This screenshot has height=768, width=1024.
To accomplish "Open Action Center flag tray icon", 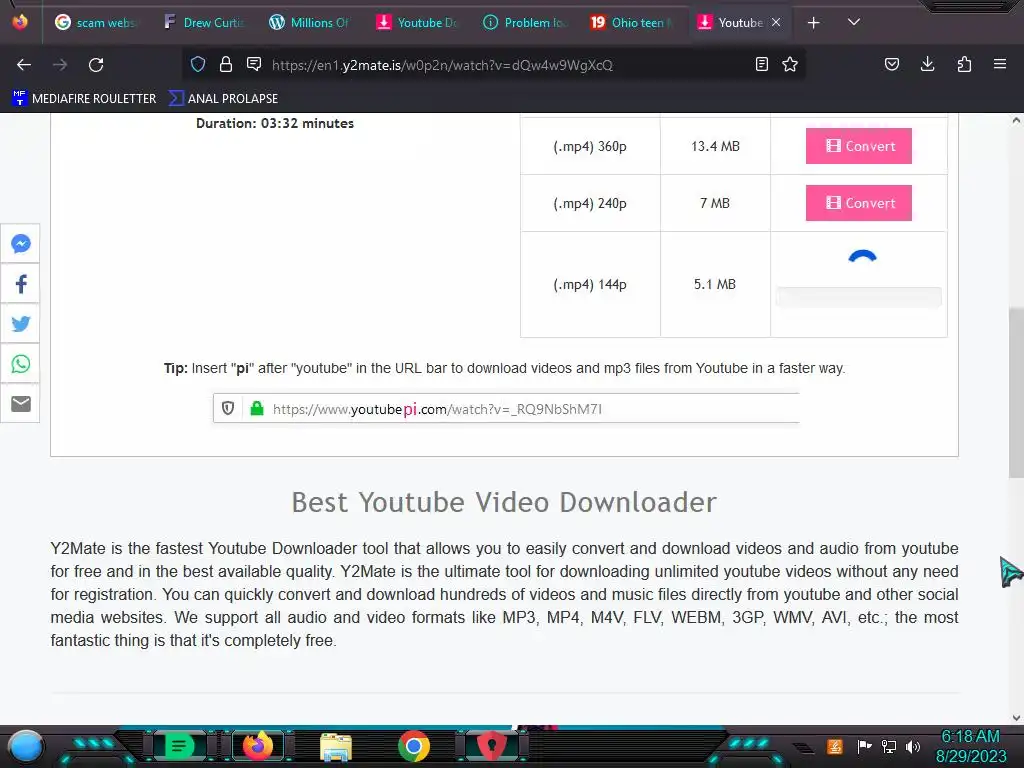I will click(865, 746).
